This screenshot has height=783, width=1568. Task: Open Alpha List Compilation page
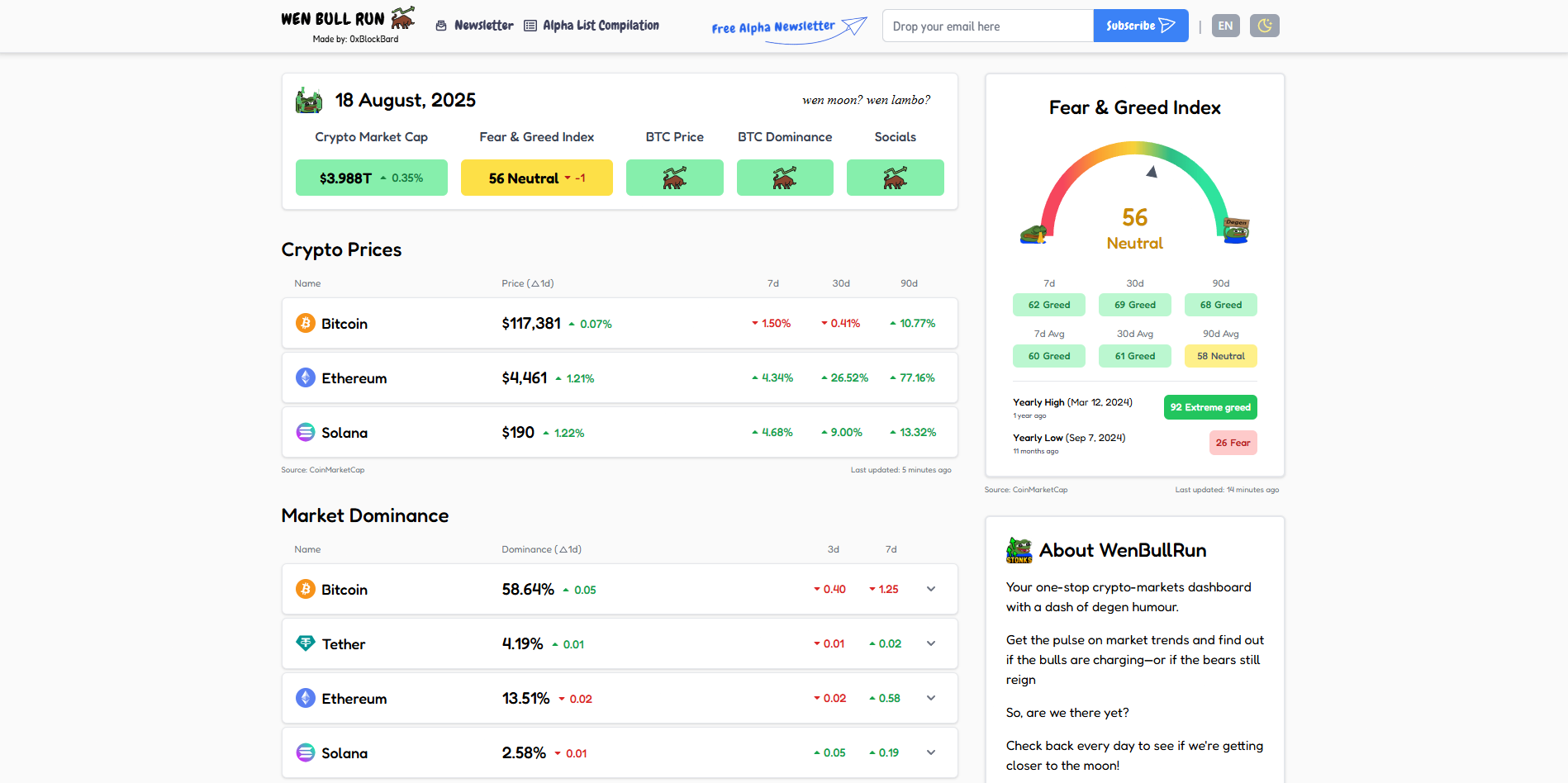point(592,26)
